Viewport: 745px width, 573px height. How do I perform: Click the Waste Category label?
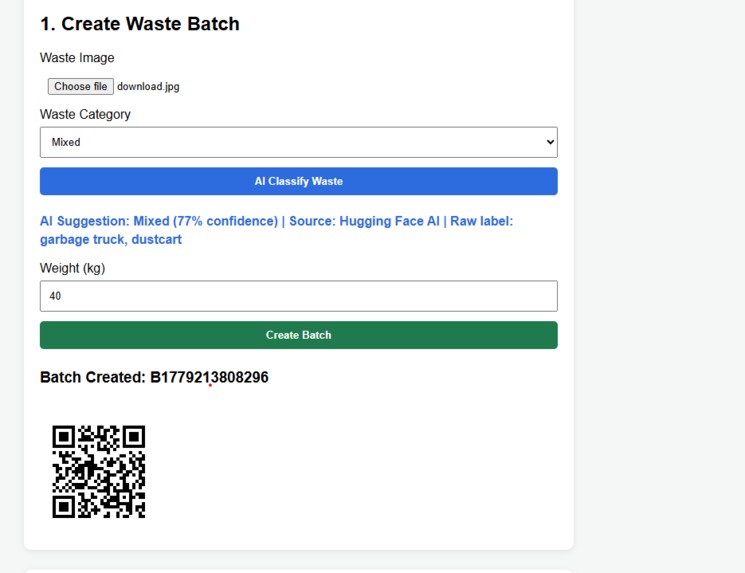[85, 114]
